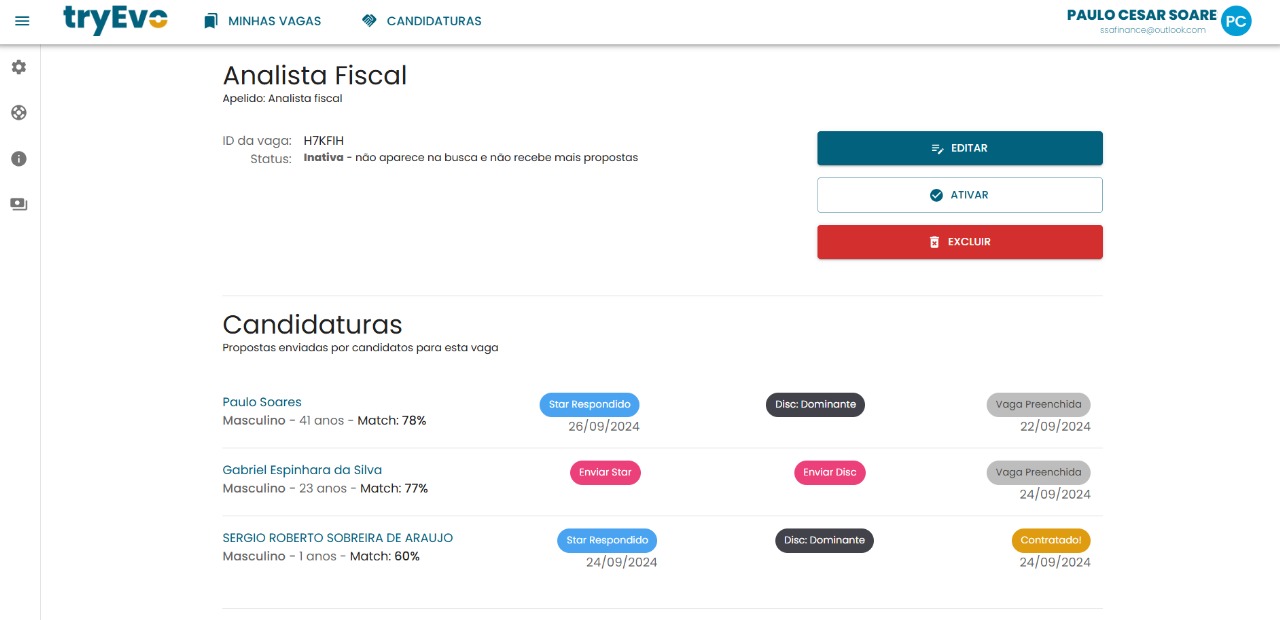This screenshot has width=1280, height=620.
Task: Open settings gear in sidebar
Action: pos(19,67)
